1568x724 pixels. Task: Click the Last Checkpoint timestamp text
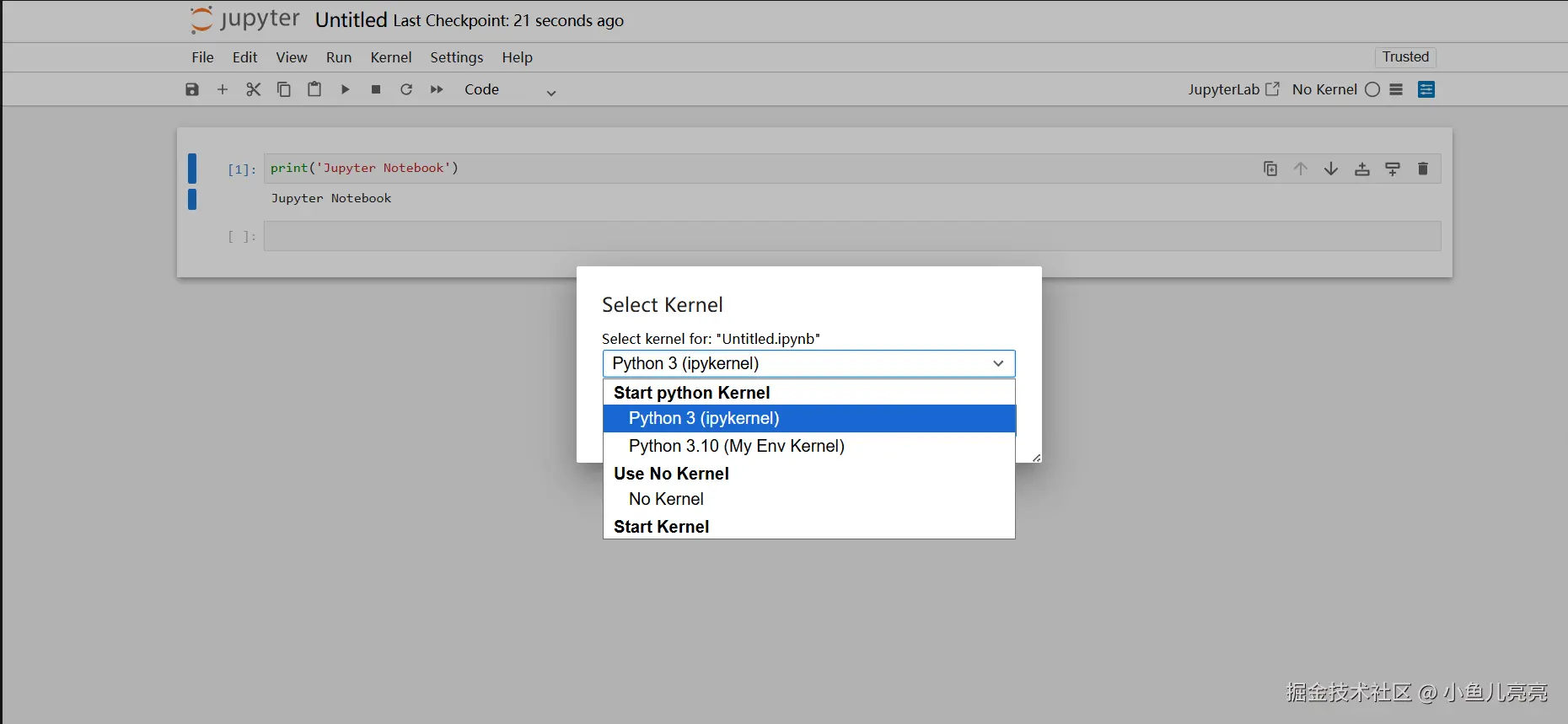tap(508, 21)
